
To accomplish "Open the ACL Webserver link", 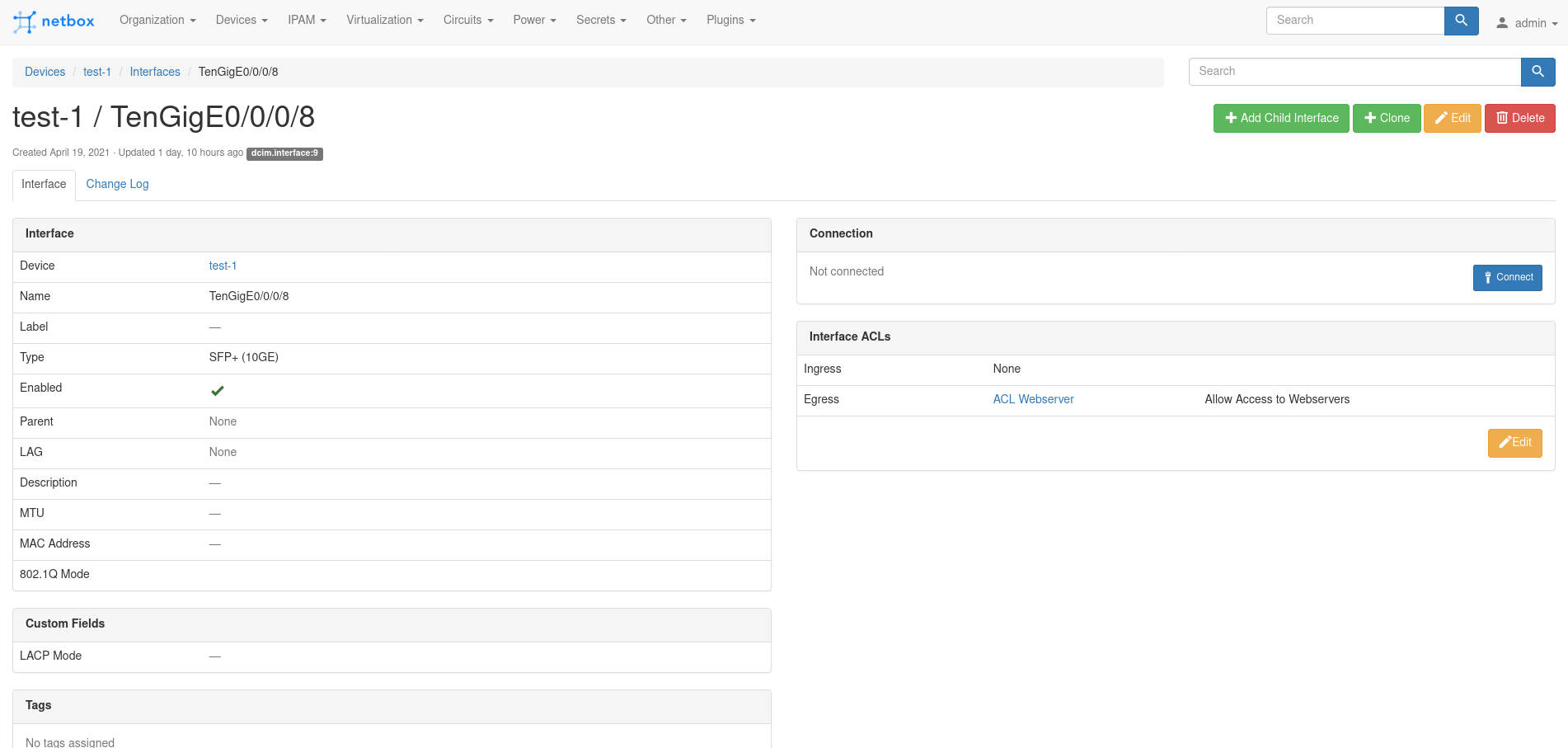I will click(1033, 399).
